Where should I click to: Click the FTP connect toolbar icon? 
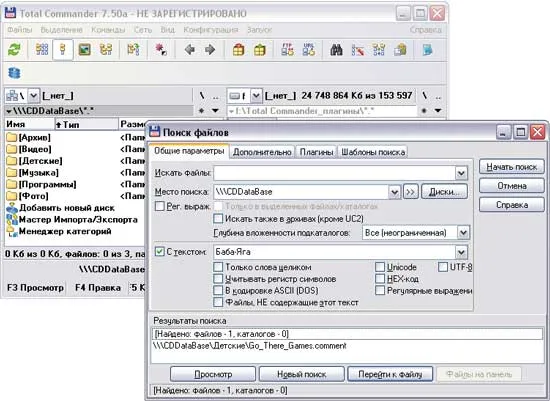(x=287, y=49)
